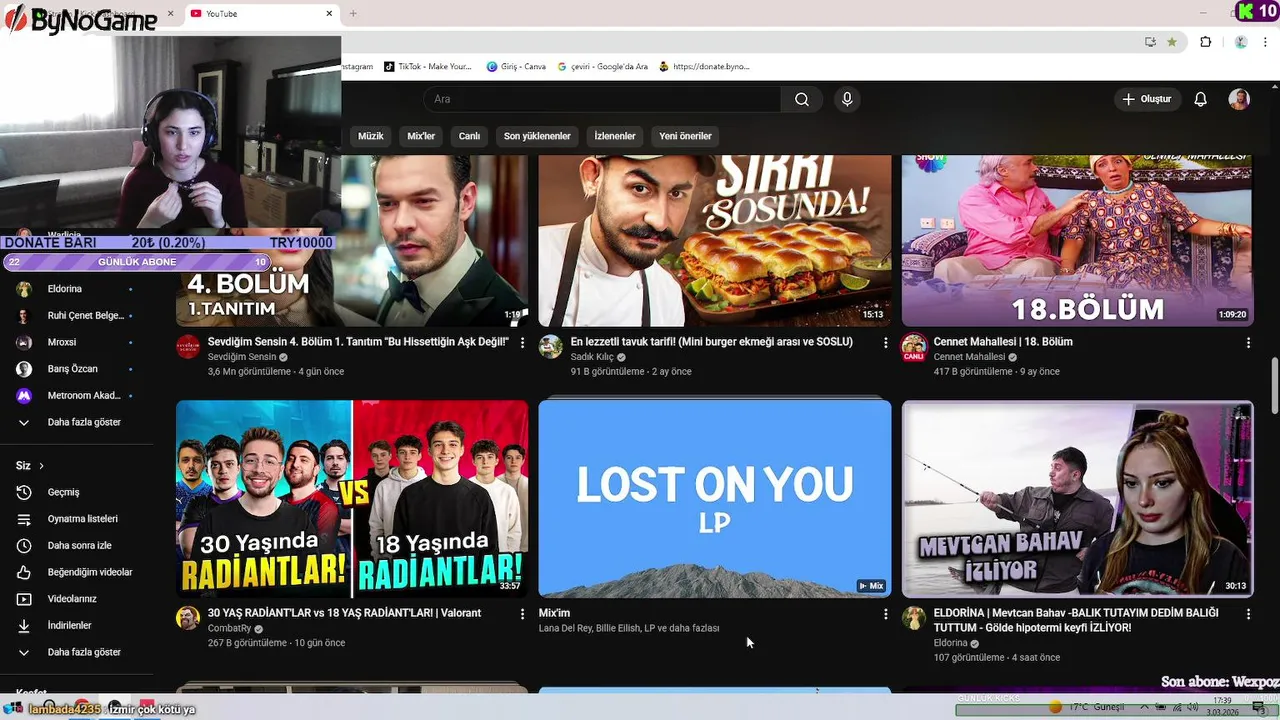
Task: Select the Son yüklenenler filter chip
Action: [537, 136]
